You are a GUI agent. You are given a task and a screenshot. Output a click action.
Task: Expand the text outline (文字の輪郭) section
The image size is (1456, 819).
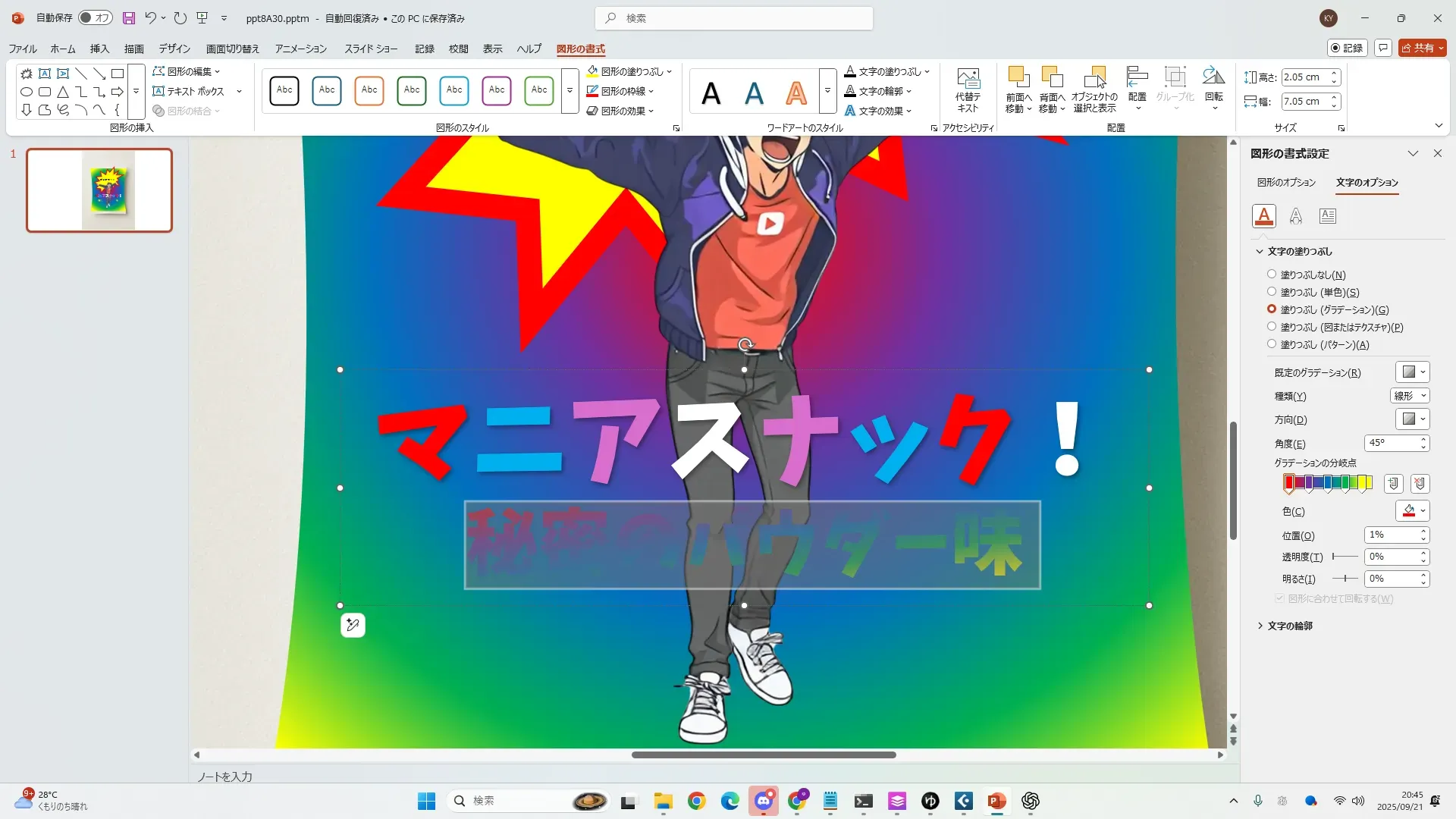[x=1289, y=626]
